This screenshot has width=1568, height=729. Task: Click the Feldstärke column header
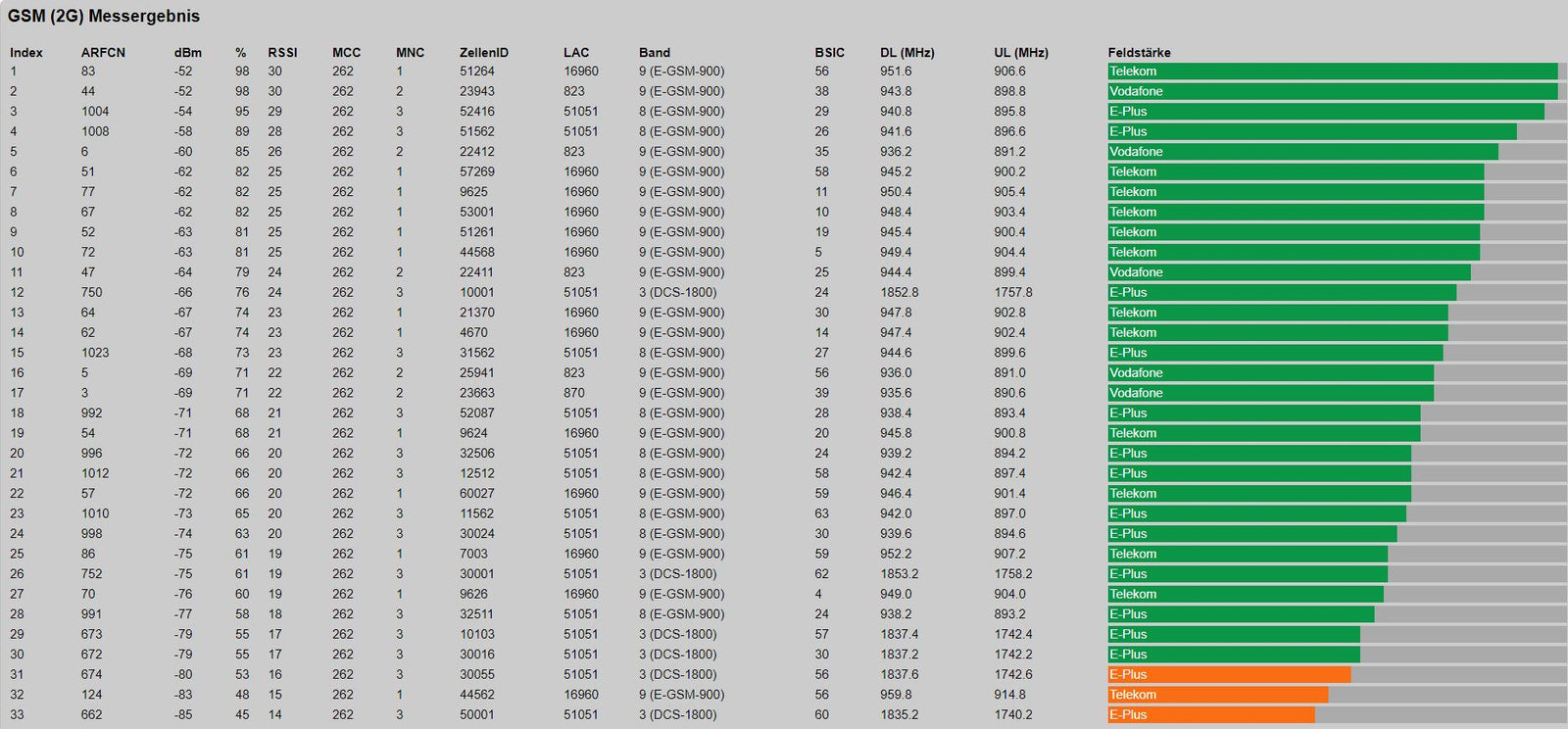click(x=1139, y=53)
